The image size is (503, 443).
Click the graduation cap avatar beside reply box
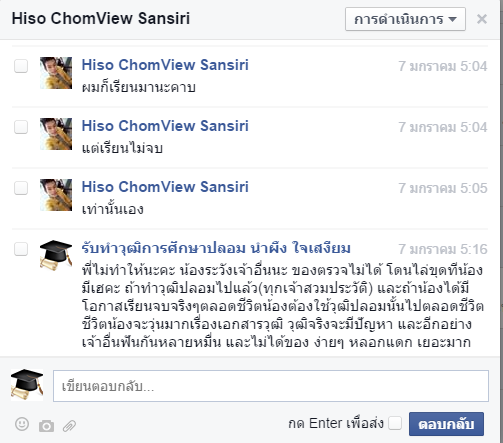click(27, 384)
